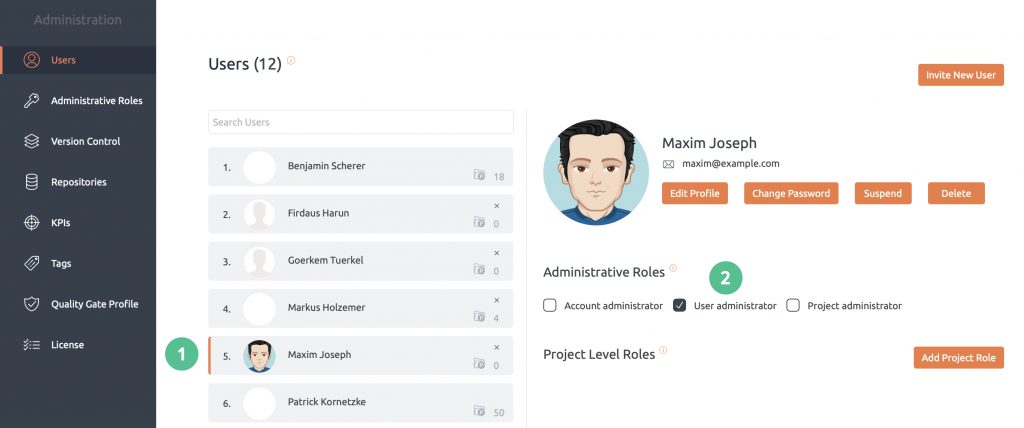Click info icon beside Administrative Roles heading

673,268
